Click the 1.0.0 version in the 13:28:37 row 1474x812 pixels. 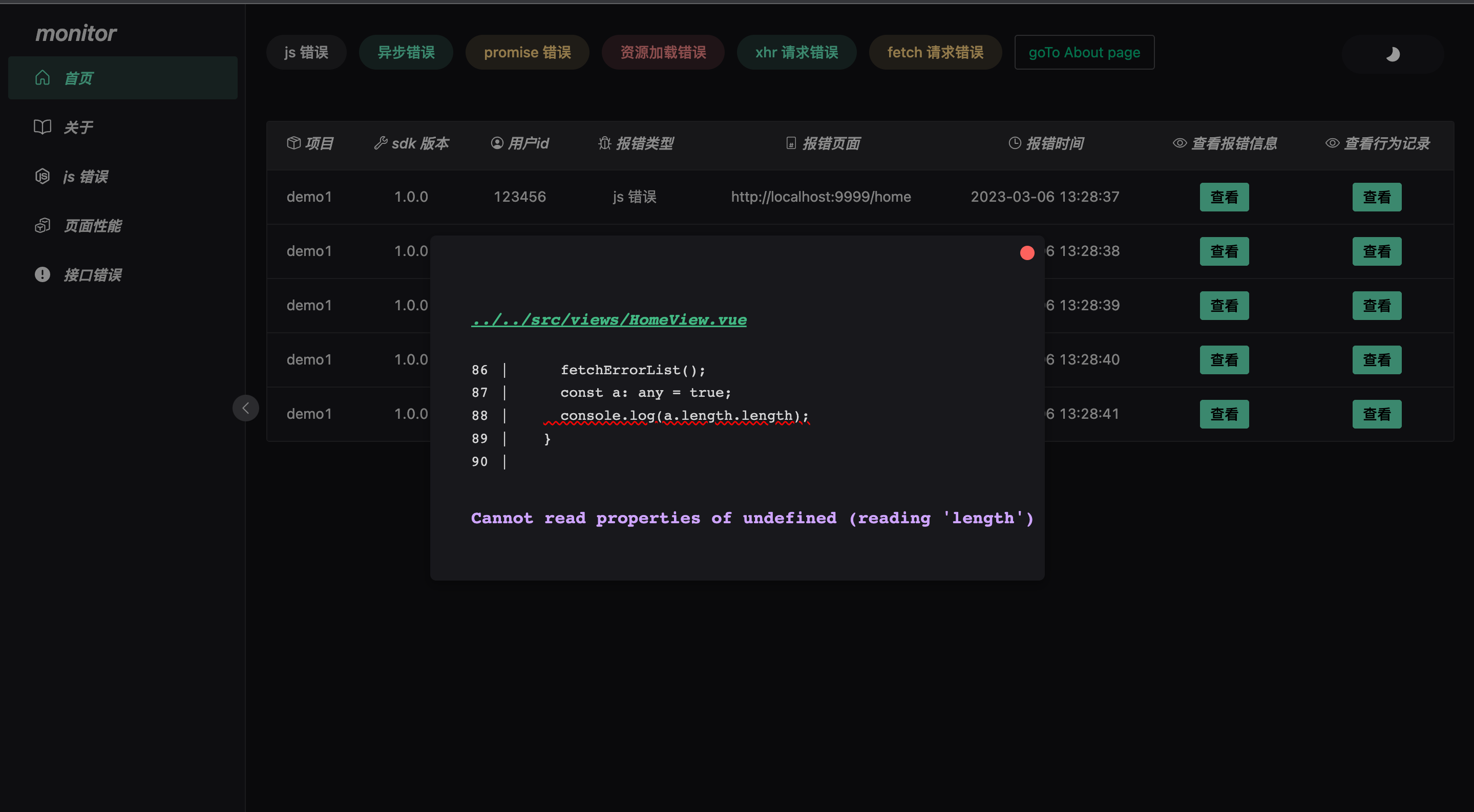(411, 197)
